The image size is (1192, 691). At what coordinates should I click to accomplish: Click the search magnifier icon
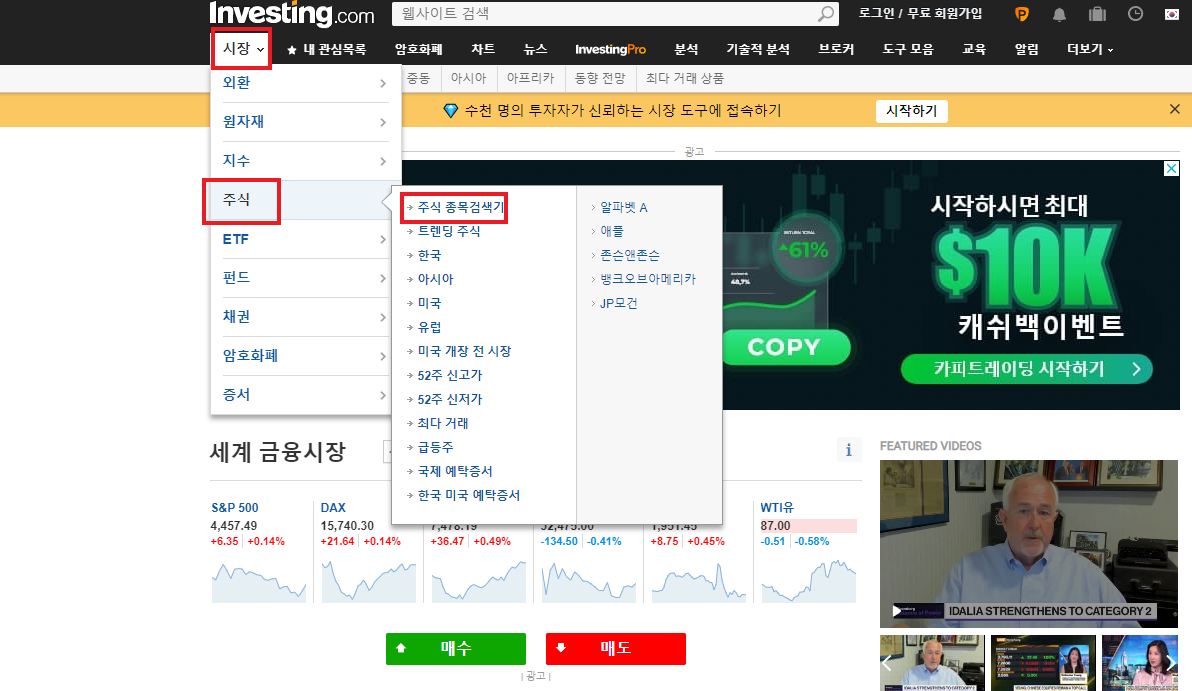pos(826,14)
